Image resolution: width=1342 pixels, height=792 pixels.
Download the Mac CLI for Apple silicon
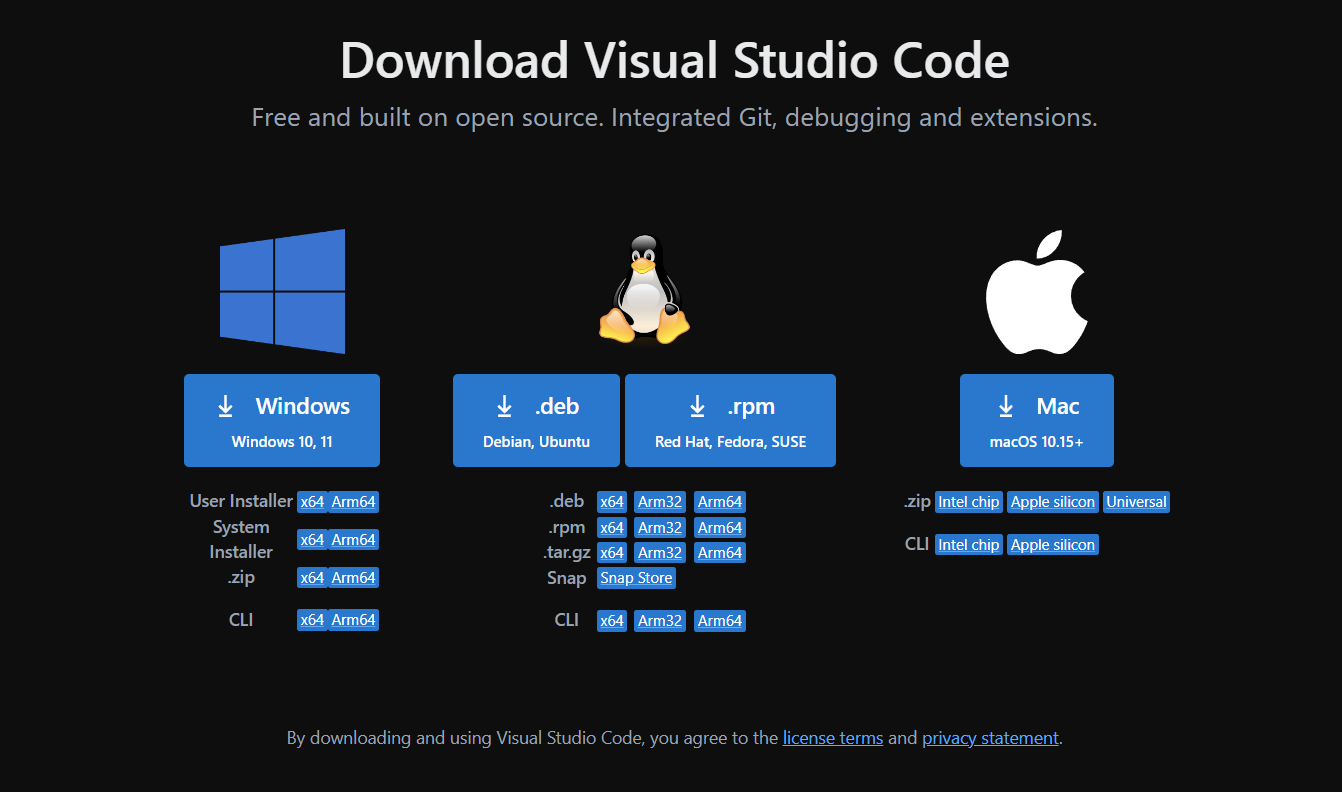coord(1052,544)
